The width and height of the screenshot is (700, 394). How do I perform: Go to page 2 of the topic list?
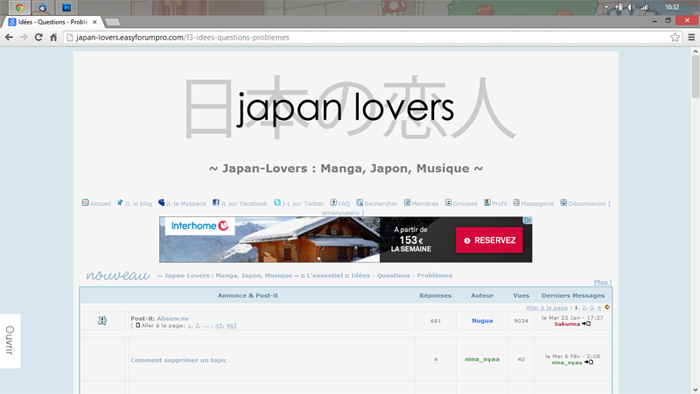click(x=584, y=307)
